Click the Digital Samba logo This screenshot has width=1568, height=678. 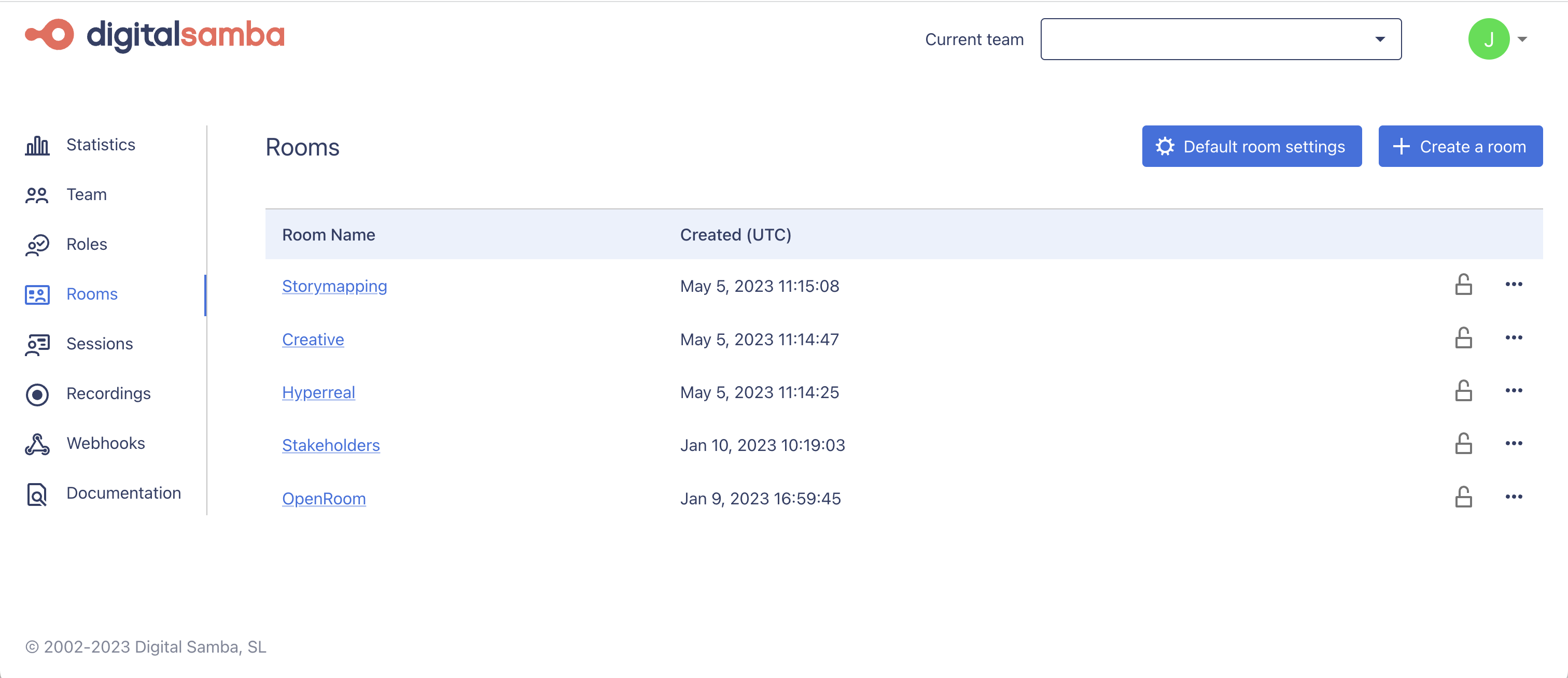pos(155,35)
